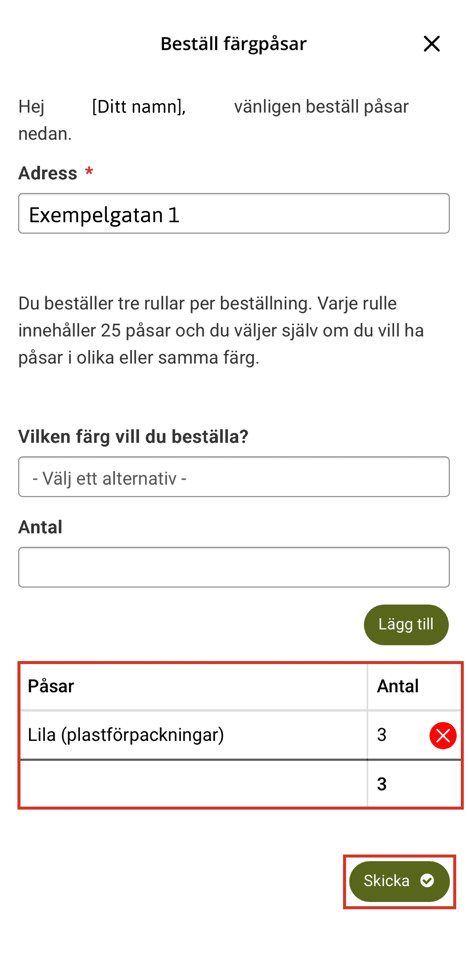Click the Antal table column header
The height and width of the screenshot is (966, 468).
click(398, 686)
